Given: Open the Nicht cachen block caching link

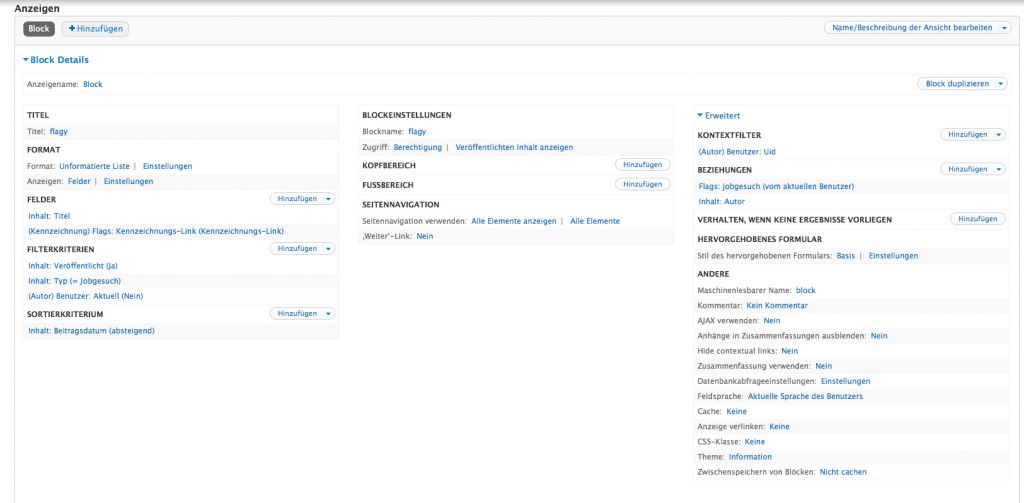Looking at the screenshot, I should point(843,471).
